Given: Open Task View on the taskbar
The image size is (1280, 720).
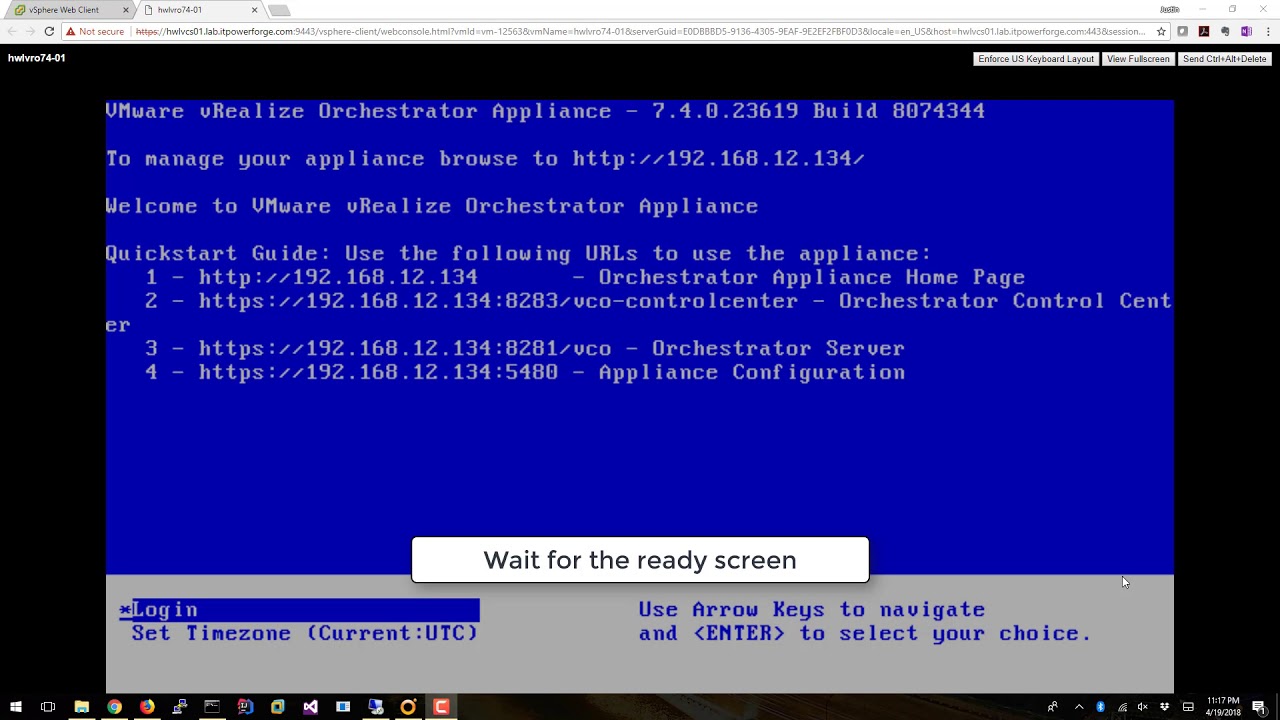Looking at the screenshot, I should [48, 707].
